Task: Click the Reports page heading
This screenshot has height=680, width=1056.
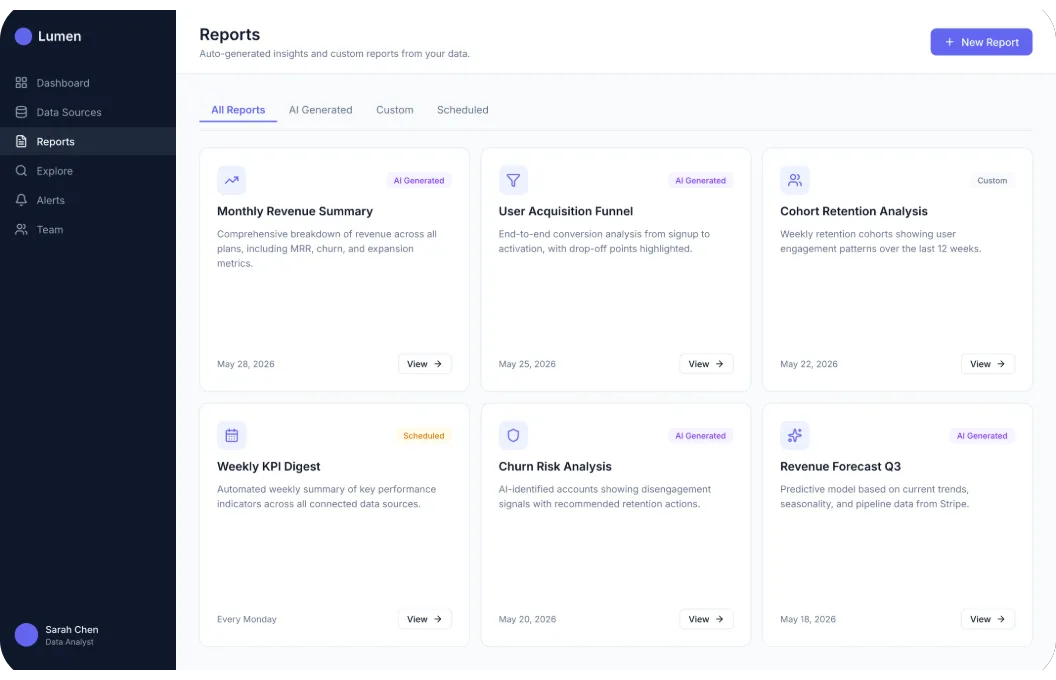Action: (230, 34)
